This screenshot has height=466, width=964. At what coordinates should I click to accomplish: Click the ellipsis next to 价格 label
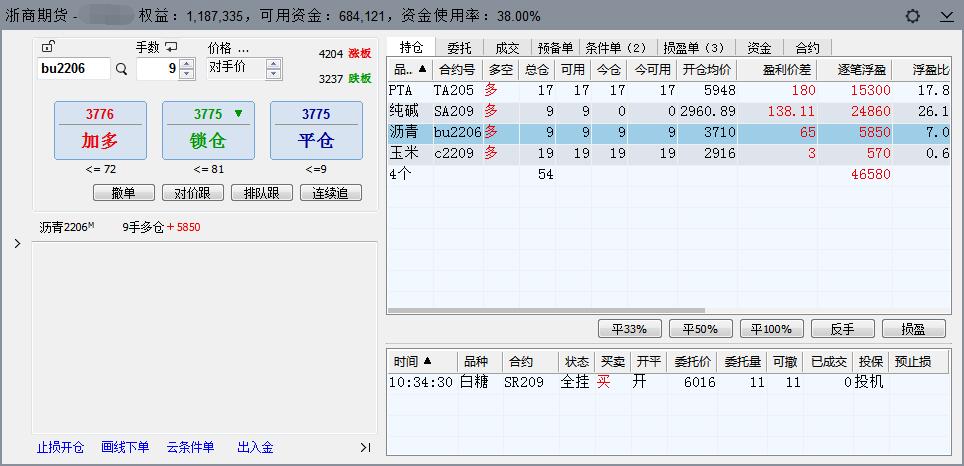tap(243, 48)
